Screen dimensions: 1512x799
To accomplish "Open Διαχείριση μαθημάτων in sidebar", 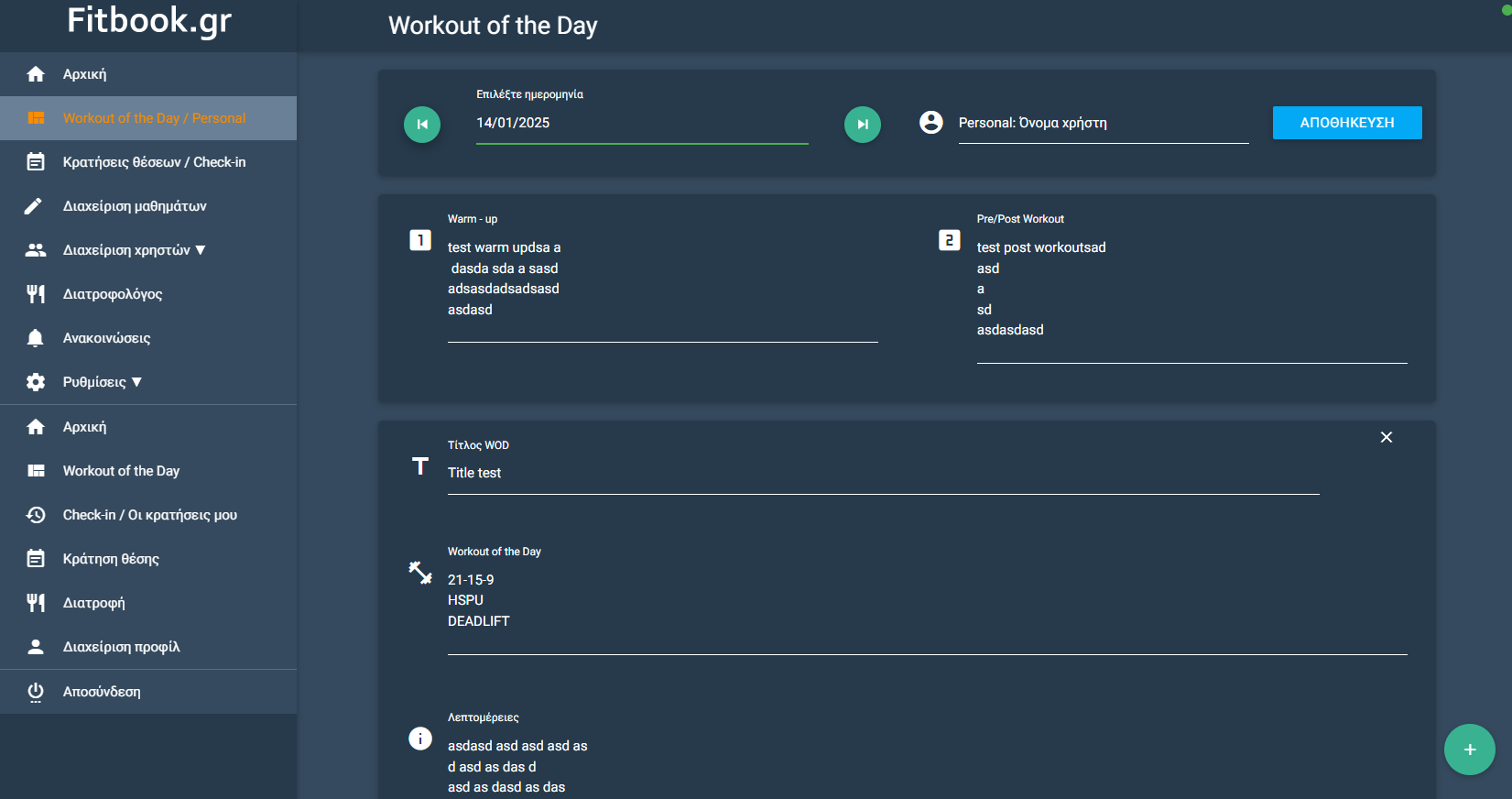I will click(x=135, y=206).
